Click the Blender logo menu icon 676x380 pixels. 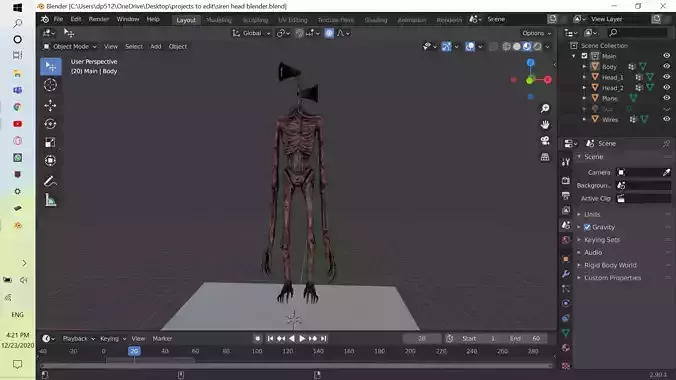(x=45, y=19)
